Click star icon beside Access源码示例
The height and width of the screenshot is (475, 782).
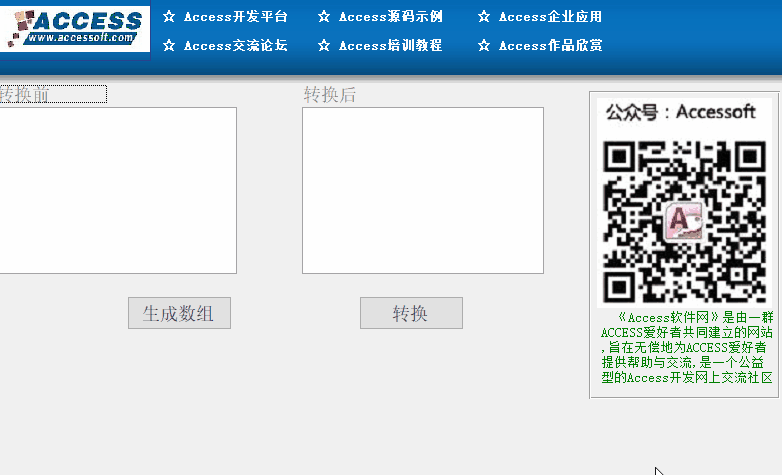[x=324, y=16]
